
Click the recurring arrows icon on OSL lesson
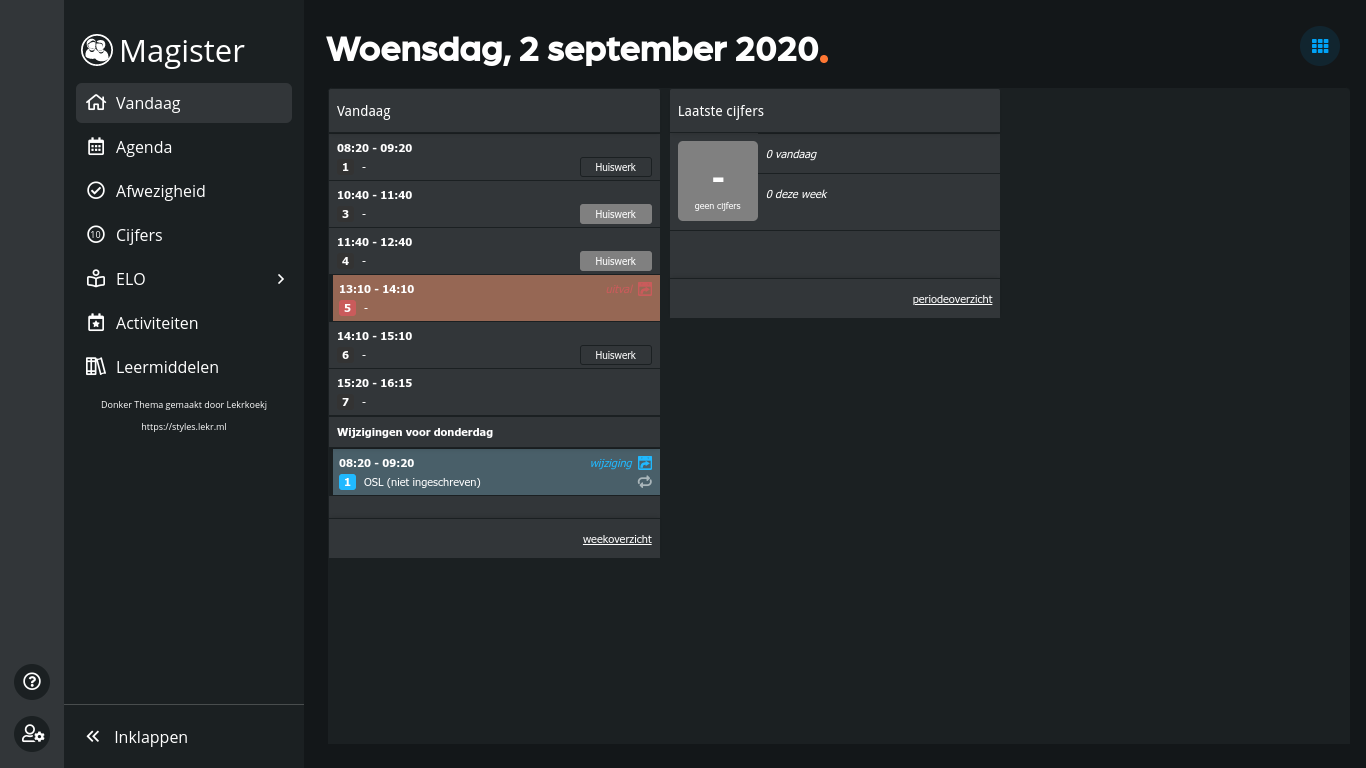coord(645,482)
